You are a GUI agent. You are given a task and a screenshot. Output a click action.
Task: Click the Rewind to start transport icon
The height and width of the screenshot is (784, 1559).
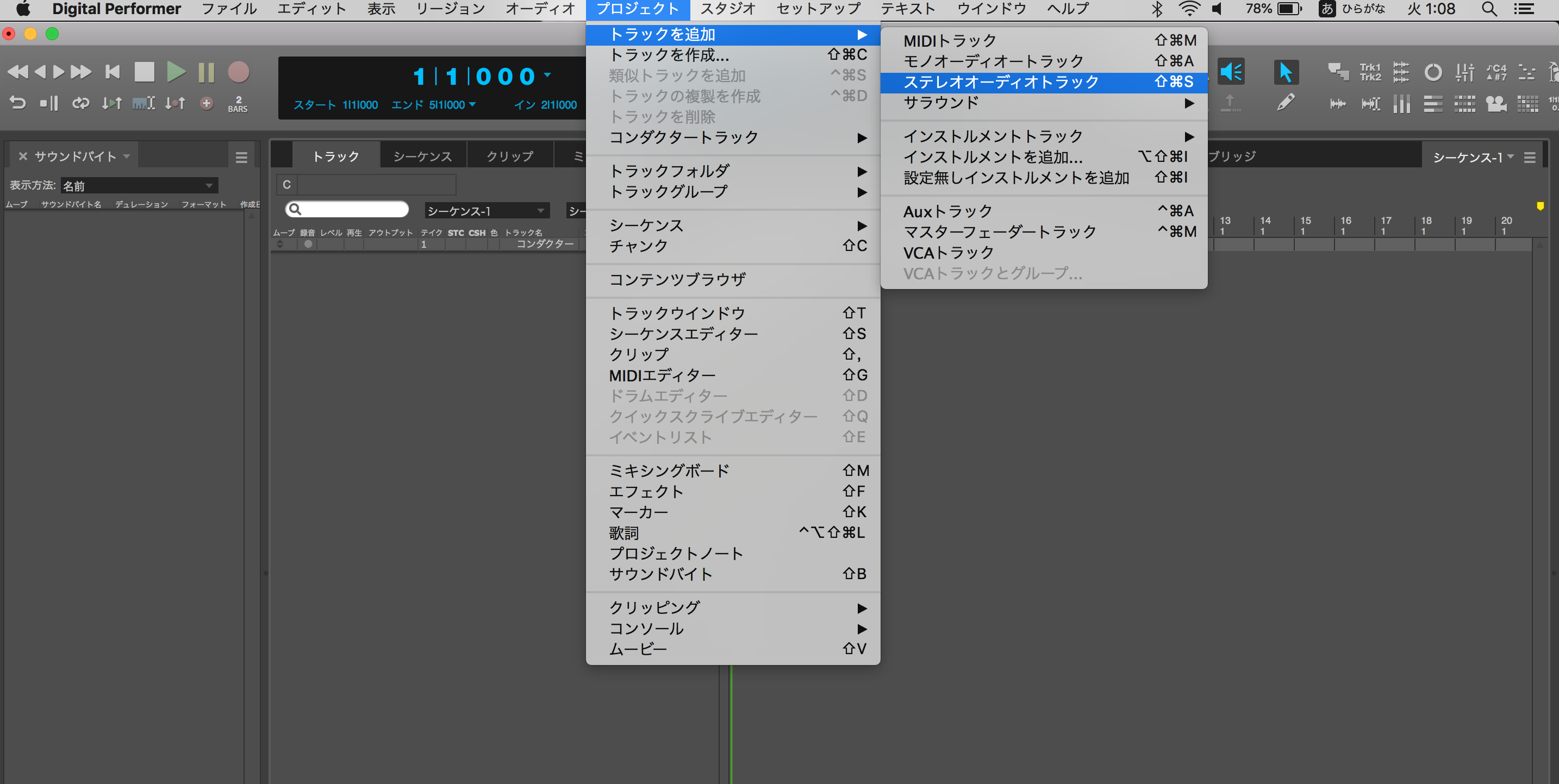tap(113, 72)
